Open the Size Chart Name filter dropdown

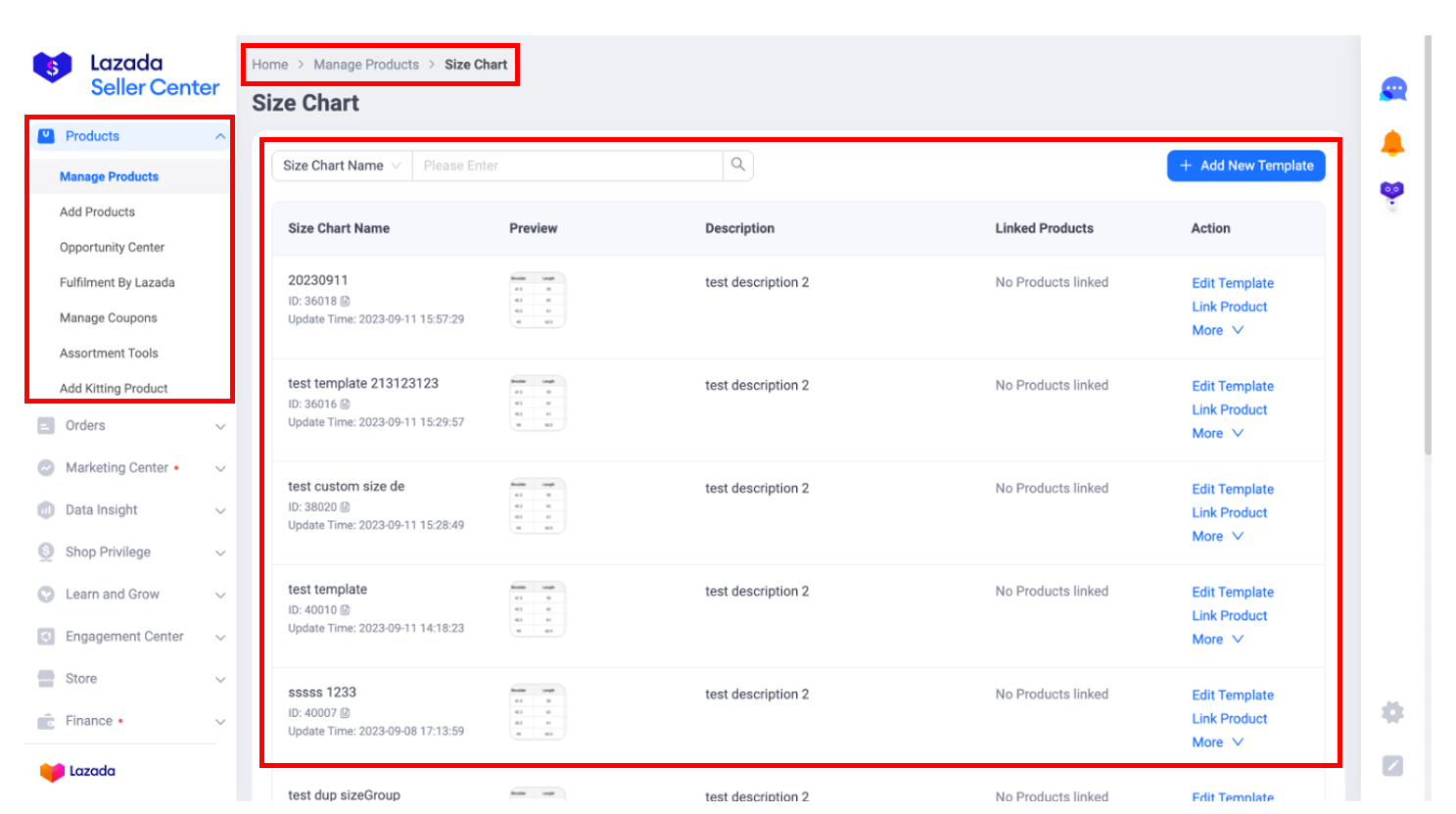click(340, 166)
